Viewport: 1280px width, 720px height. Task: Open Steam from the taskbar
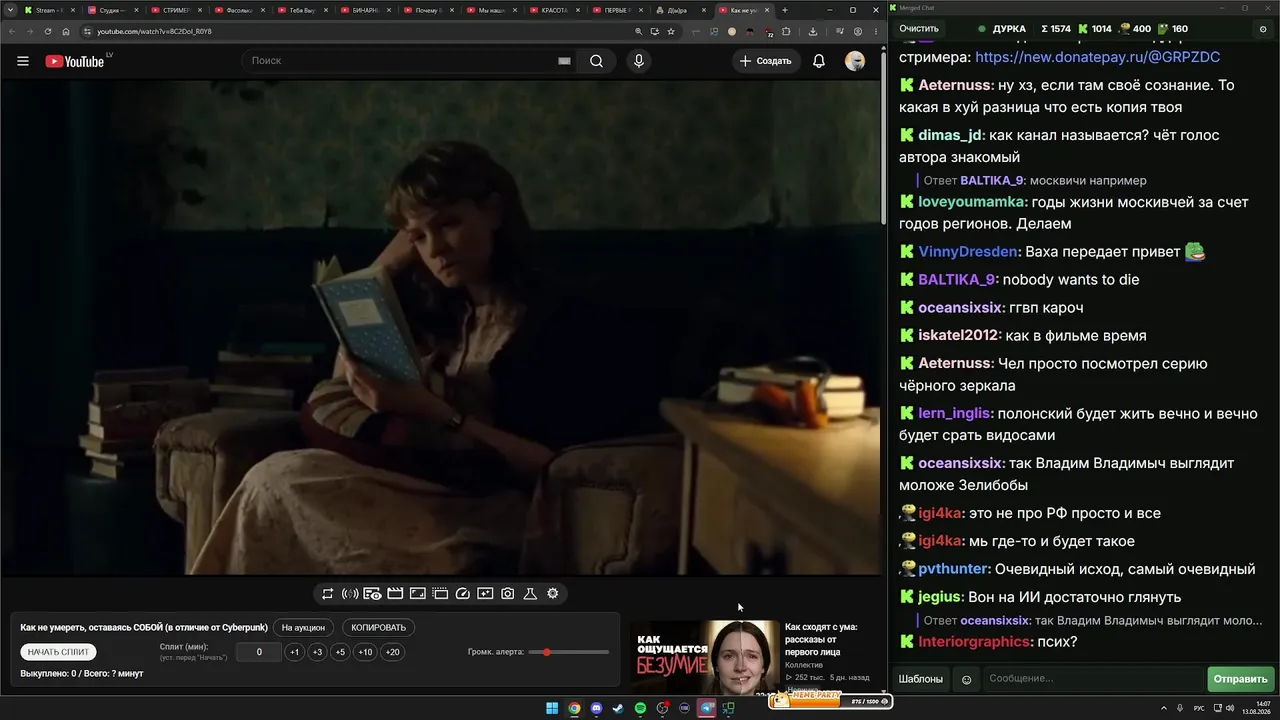pyautogui.click(x=618, y=709)
